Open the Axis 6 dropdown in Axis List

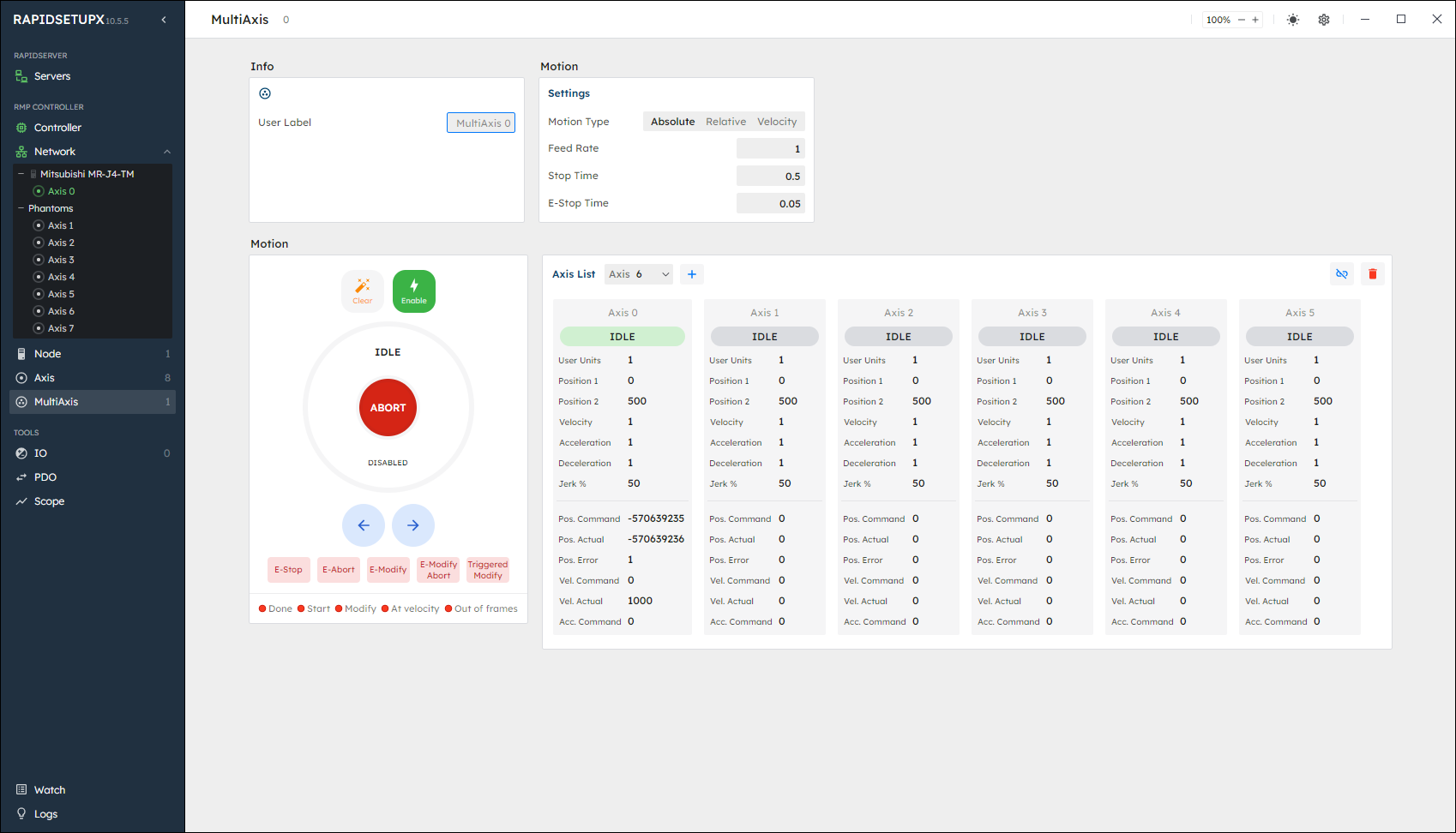pos(639,274)
